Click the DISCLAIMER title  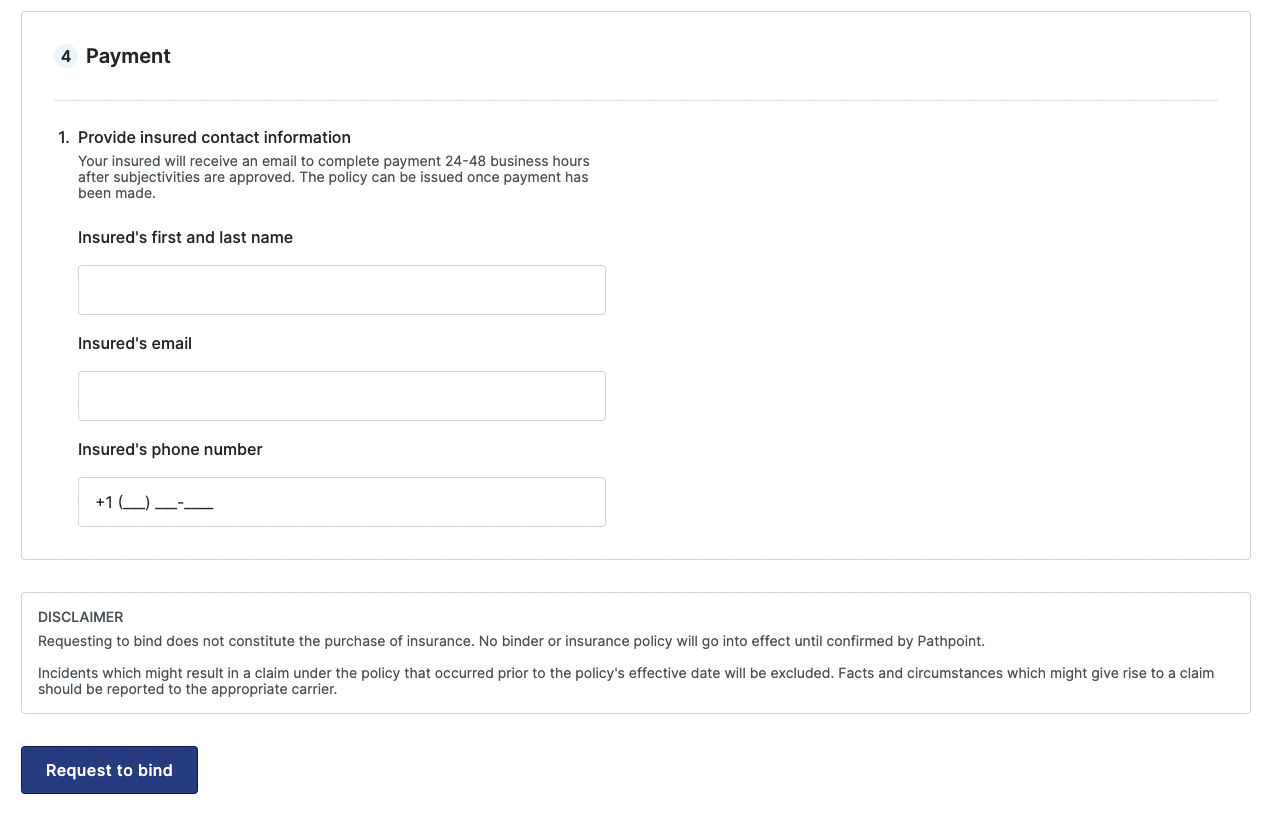pyautogui.click(x=81, y=617)
